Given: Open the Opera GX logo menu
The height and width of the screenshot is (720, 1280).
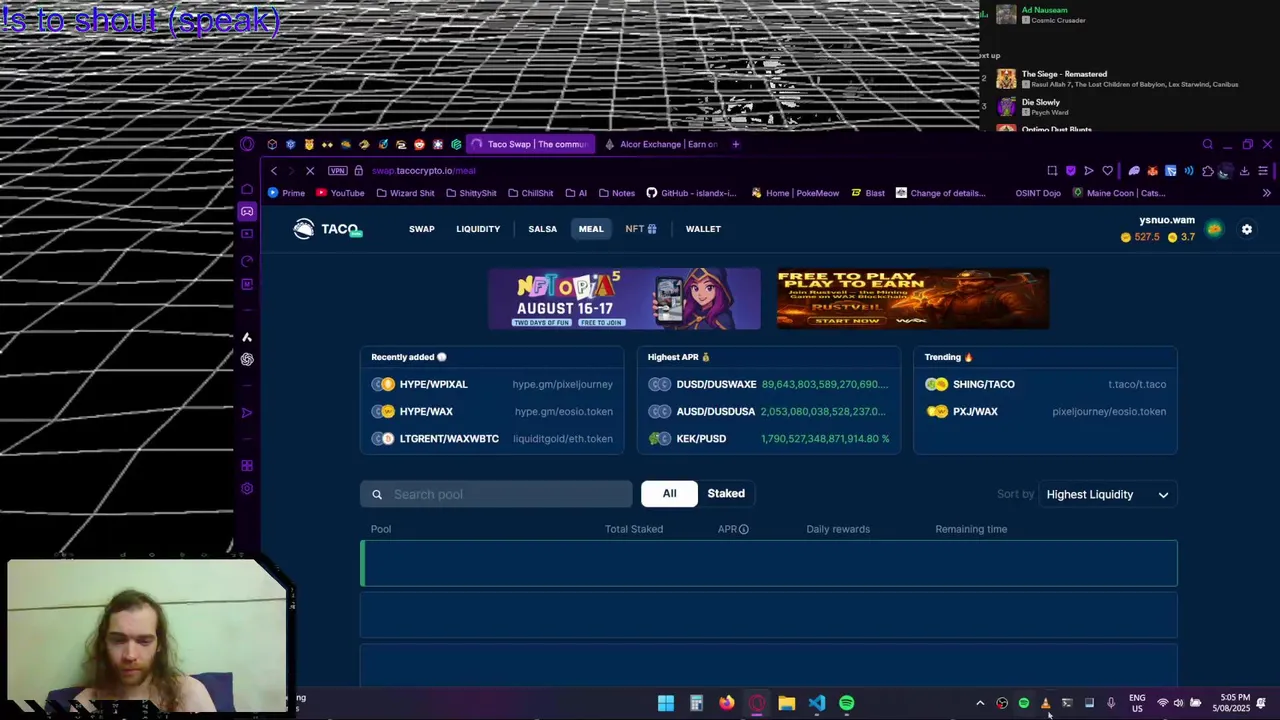Looking at the screenshot, I should pyautogui.click(x=247, y=145).
